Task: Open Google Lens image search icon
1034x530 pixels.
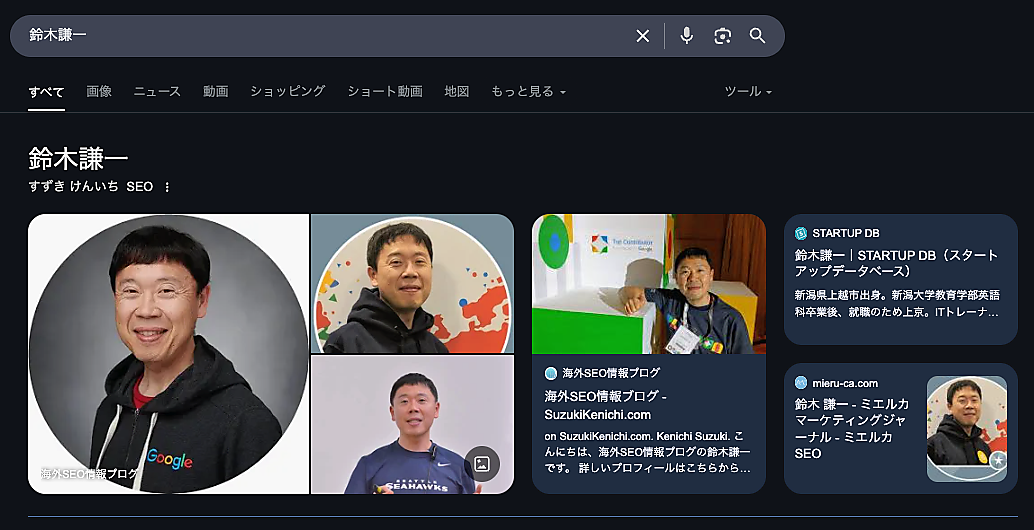Action: 723,36
